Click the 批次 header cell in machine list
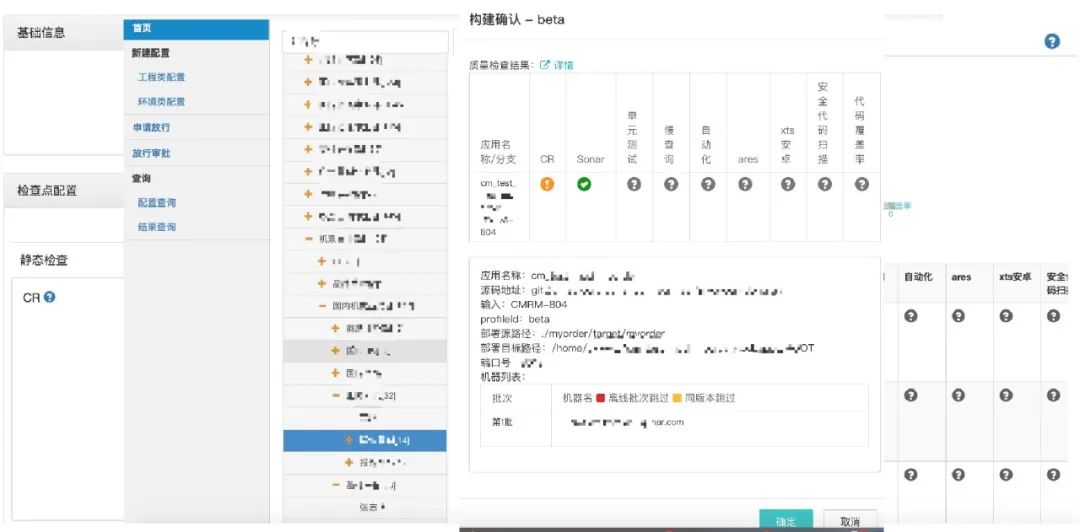The height and width of the screenshot is (532, 1080). point(502,398)
